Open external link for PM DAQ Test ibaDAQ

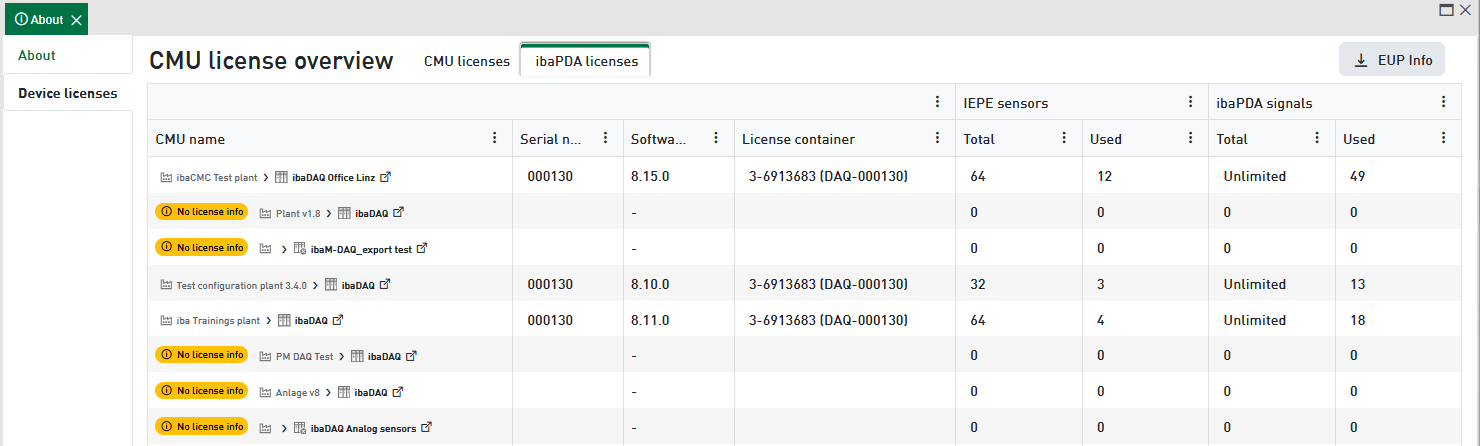411,356
